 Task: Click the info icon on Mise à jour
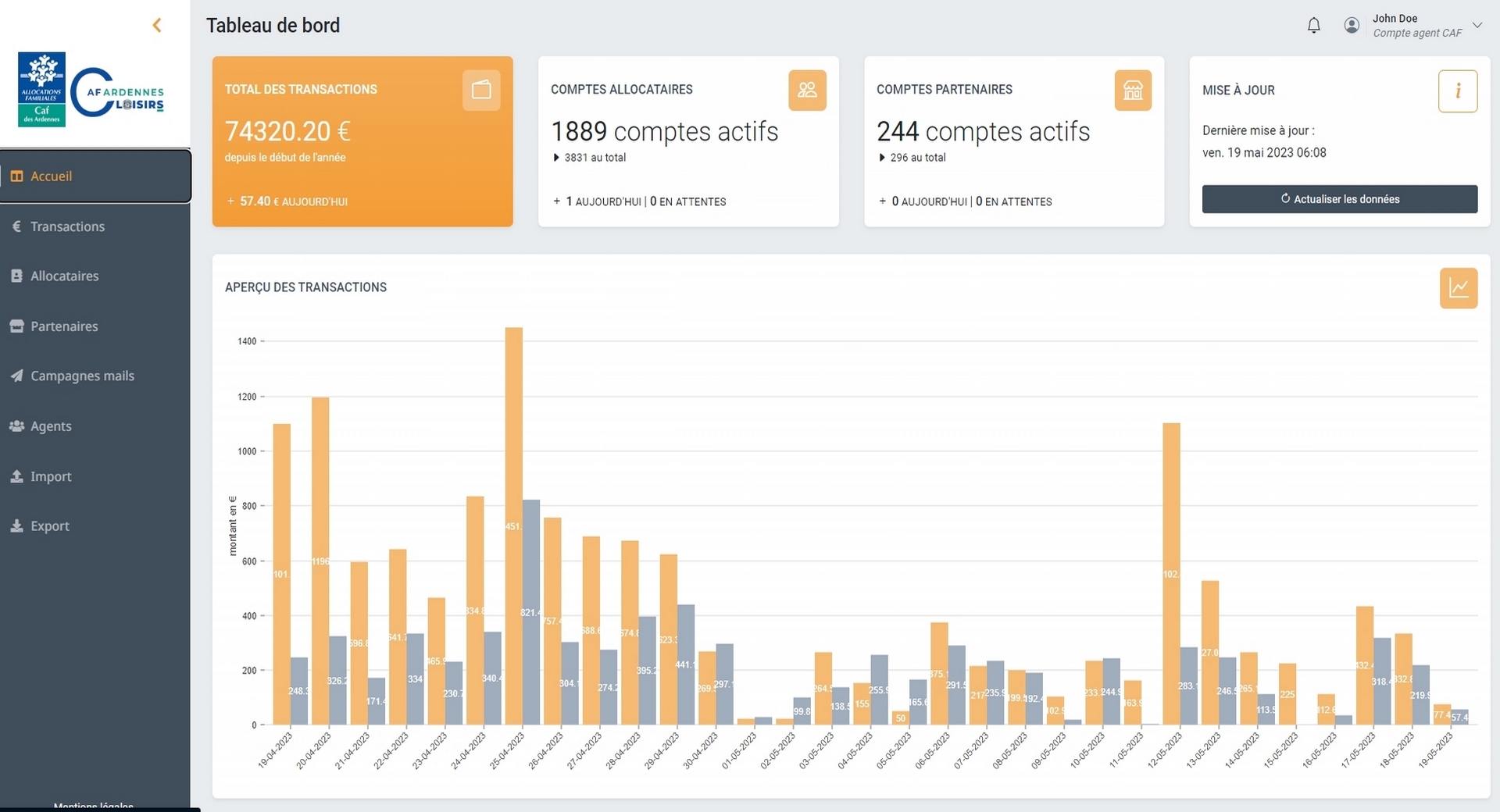click(x=1458, y=91)
